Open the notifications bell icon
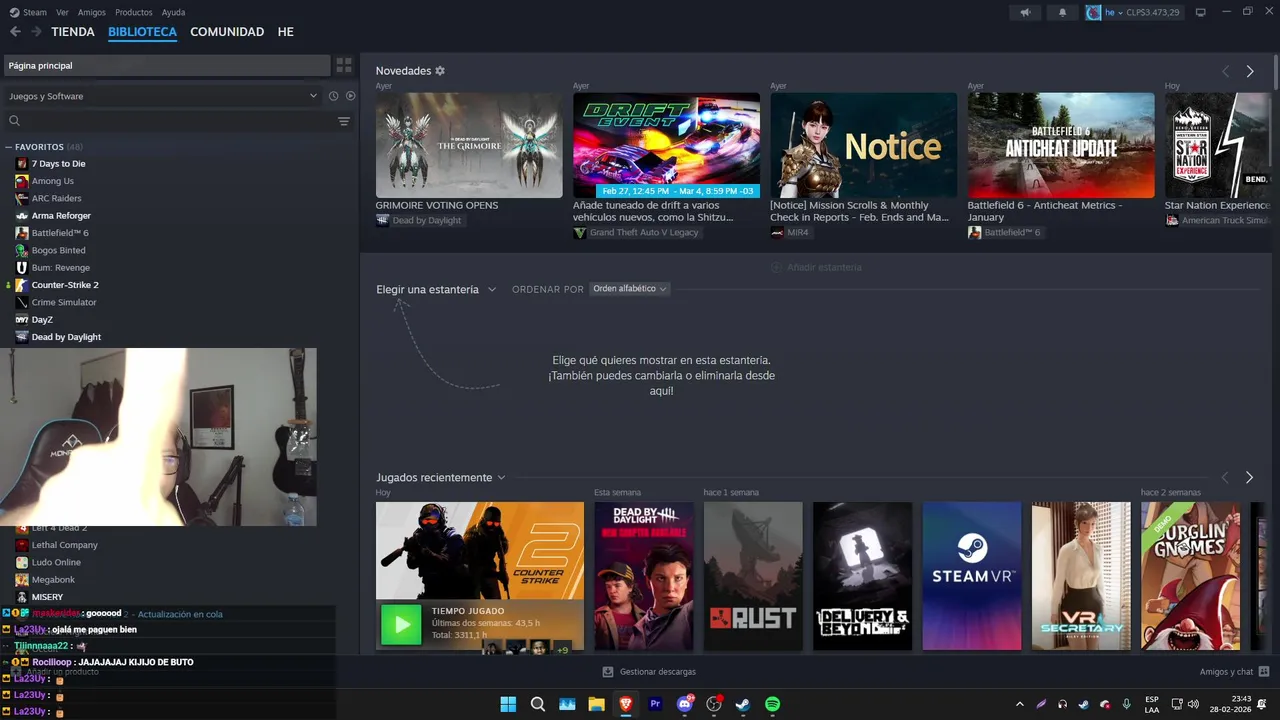The height and width of the screenshot is (720, 1280). point(1062,12)
